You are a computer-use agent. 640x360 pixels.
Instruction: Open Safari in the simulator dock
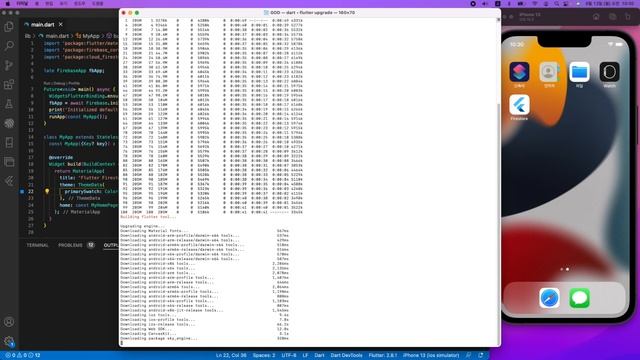tap(549, 298)
